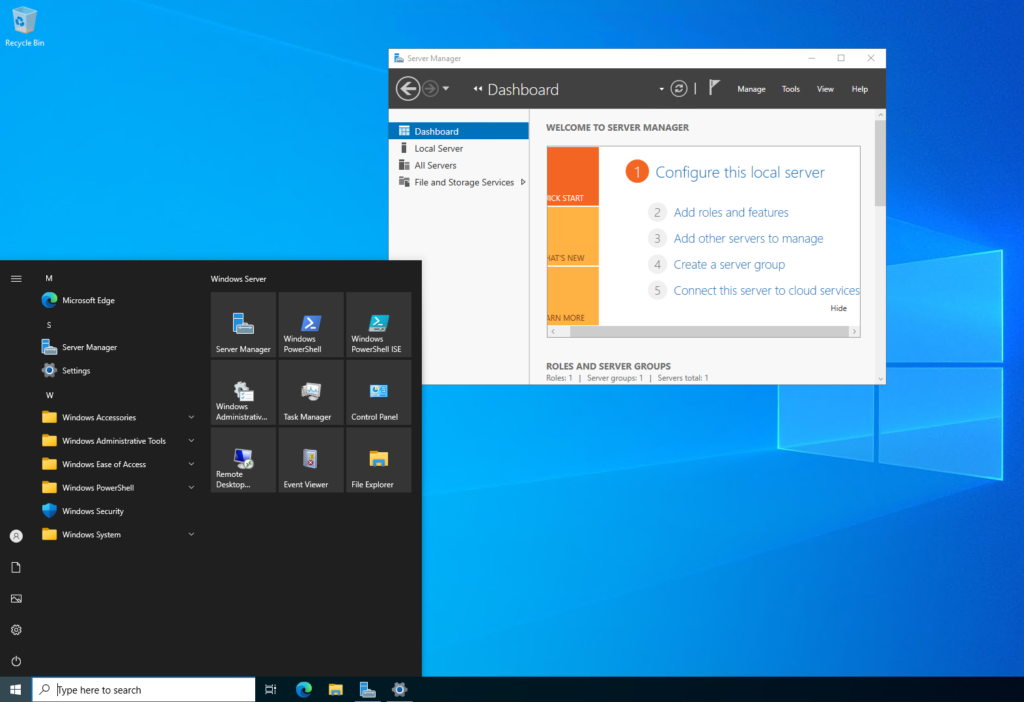Select the Quick Start orange tab
This screenshot has width=1024, height=702.
(x=573, y=176)
